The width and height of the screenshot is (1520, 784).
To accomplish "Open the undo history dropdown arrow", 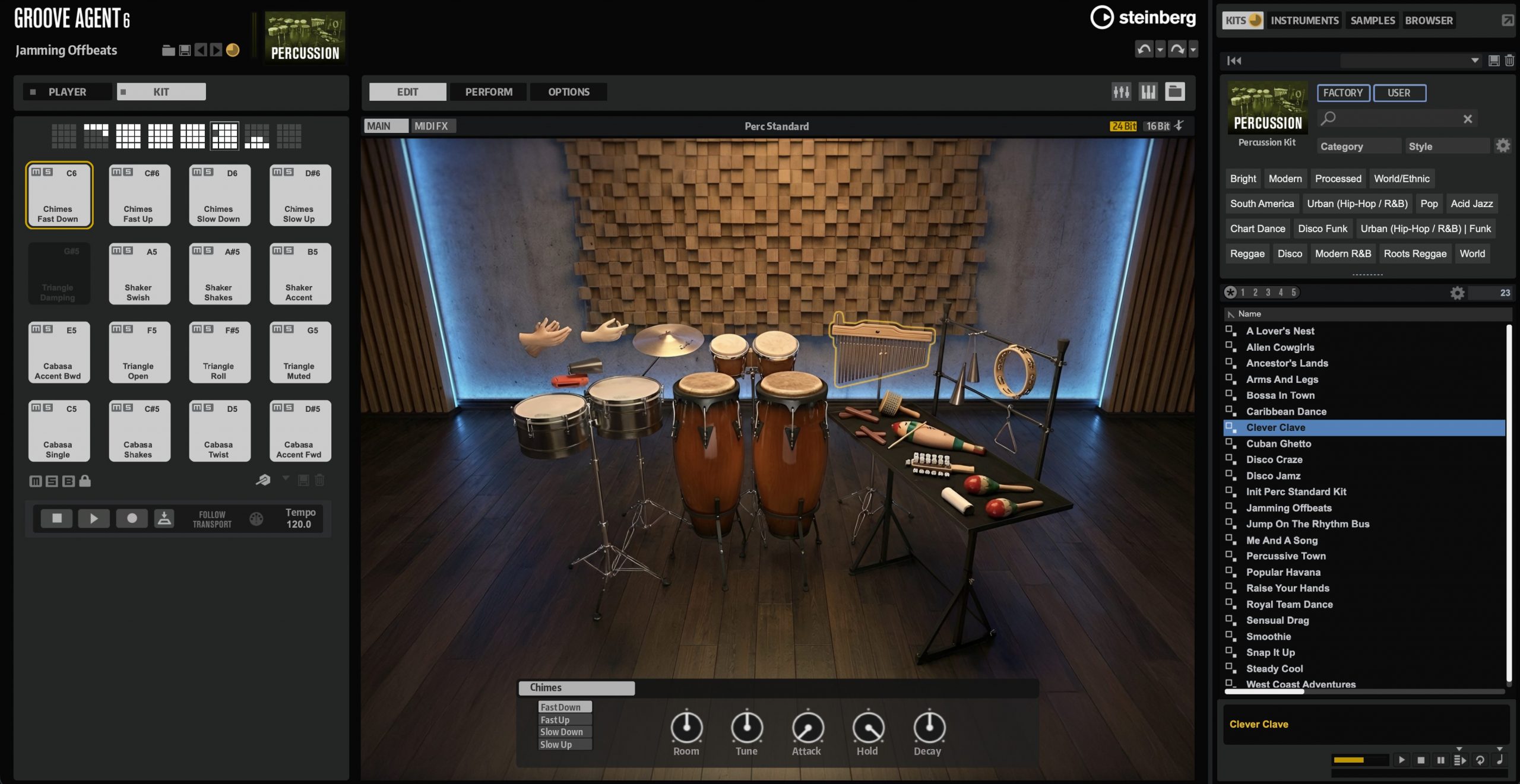I will click(1160, 50).
